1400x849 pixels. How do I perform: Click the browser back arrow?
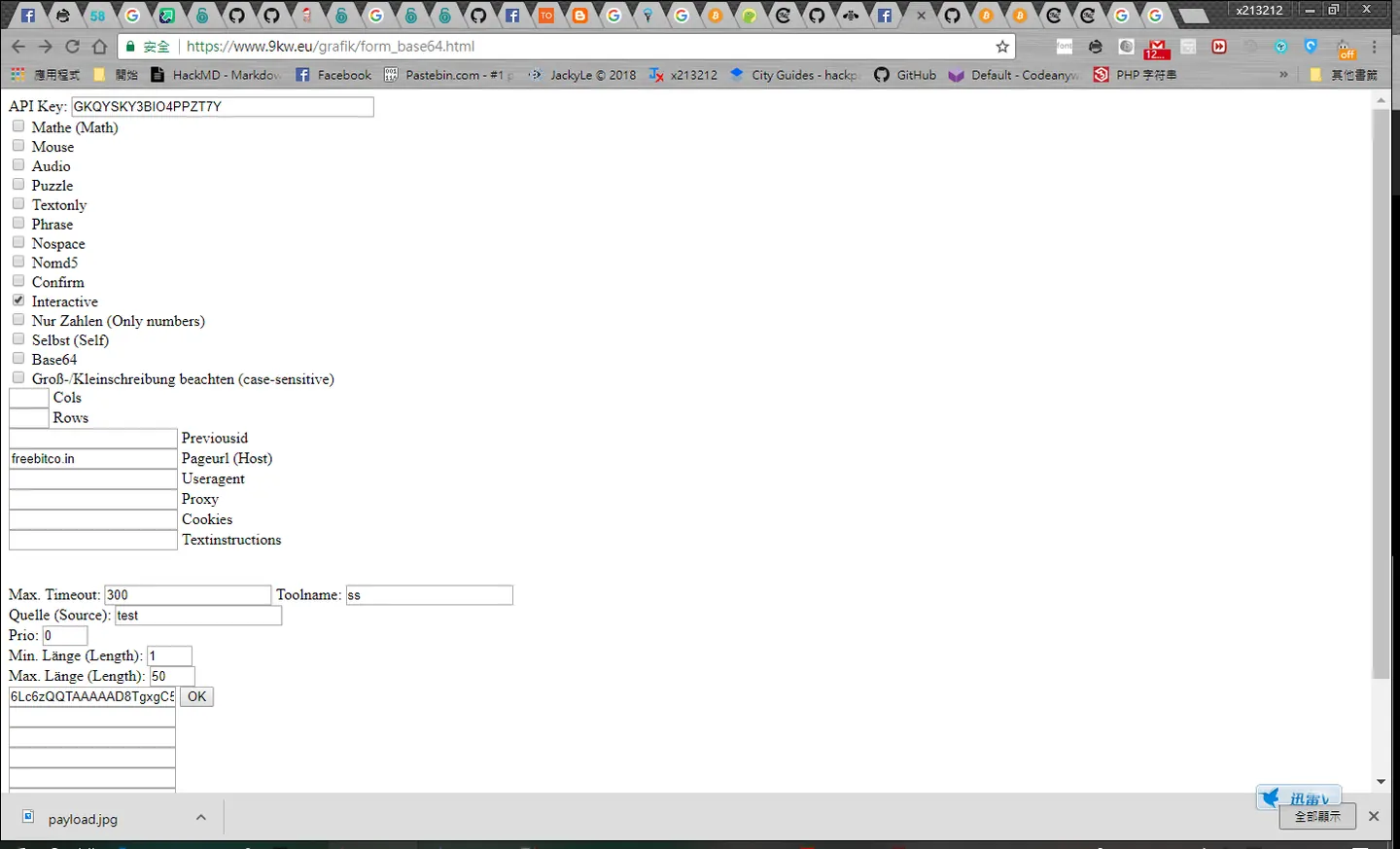(18, 47)
